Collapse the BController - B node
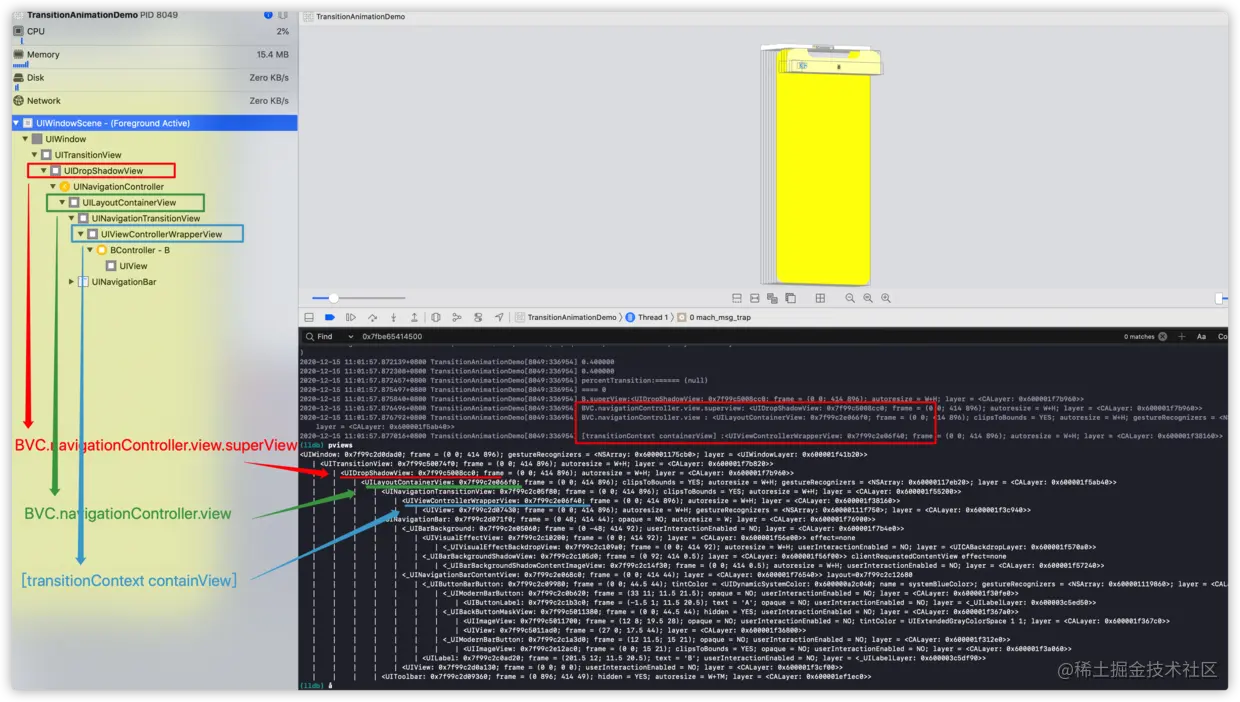 tap(90, 250)
